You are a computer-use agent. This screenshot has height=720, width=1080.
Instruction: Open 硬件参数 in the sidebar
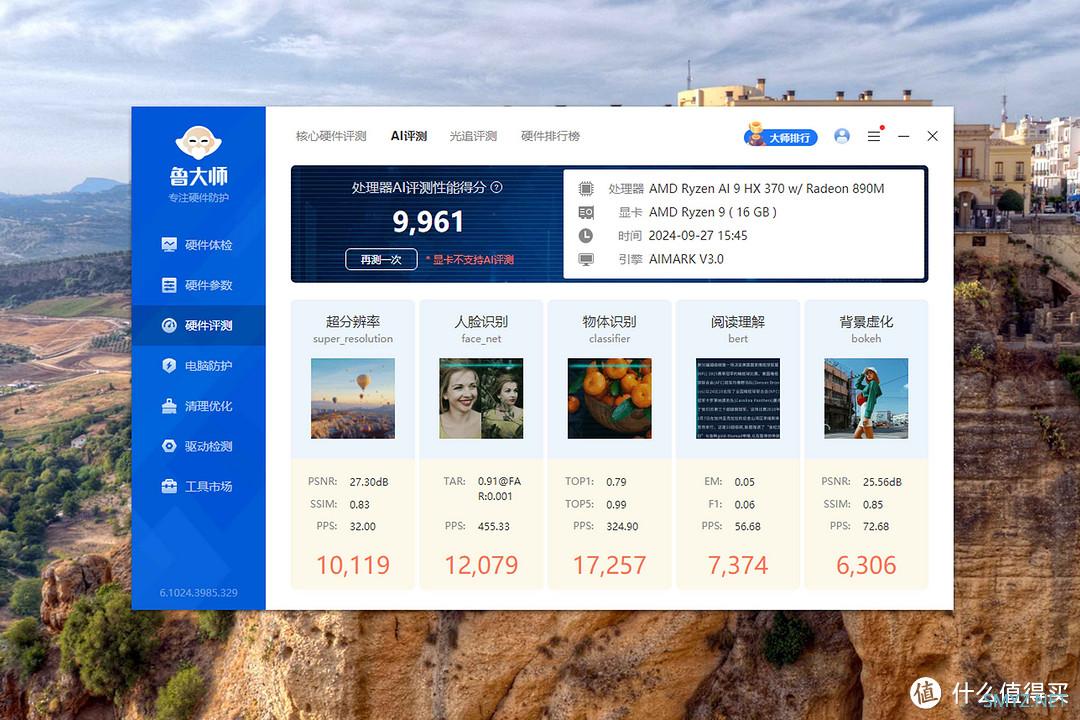click(198, 285)
